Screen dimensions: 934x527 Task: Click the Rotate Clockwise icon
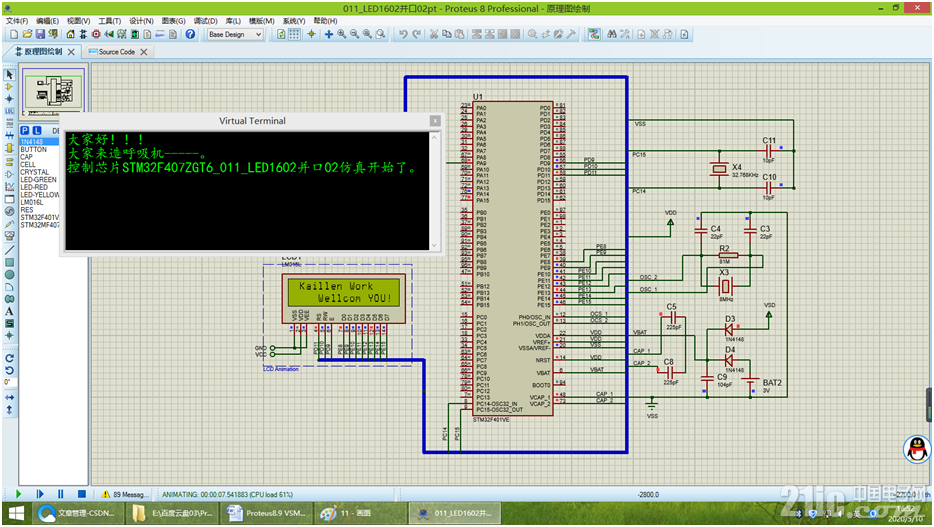pos(10,358)
